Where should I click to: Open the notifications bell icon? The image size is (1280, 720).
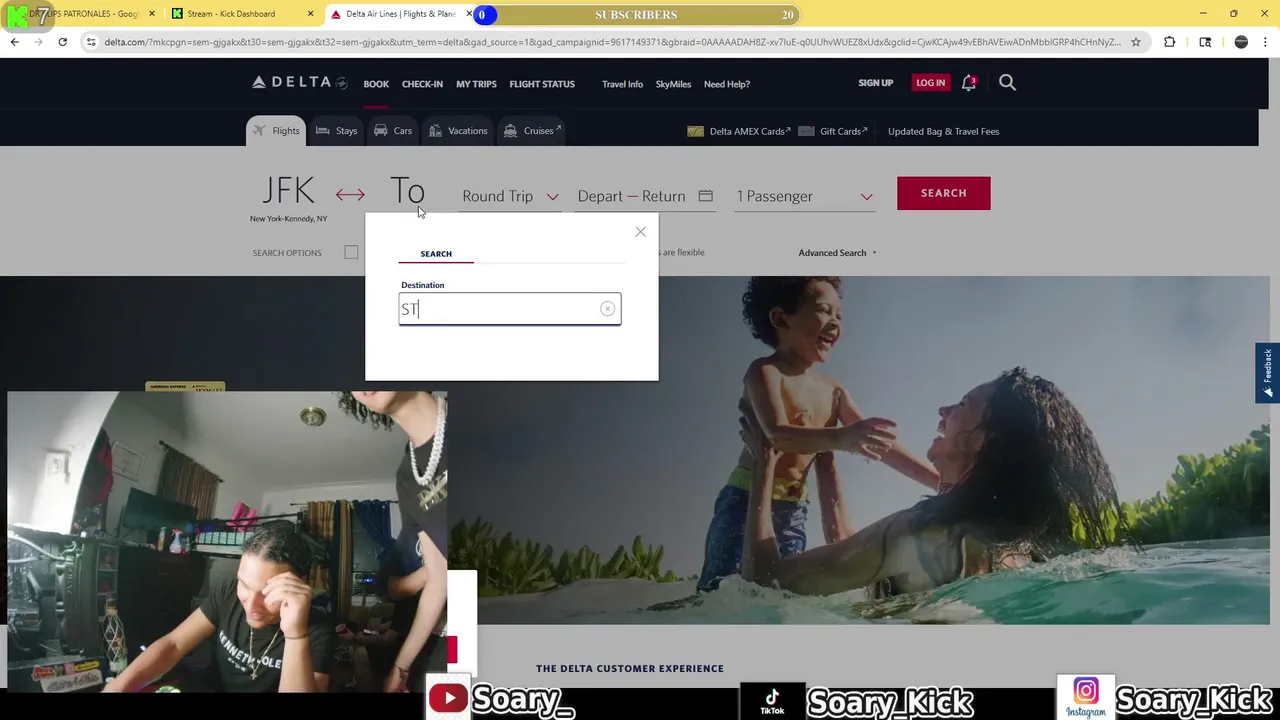968,83
